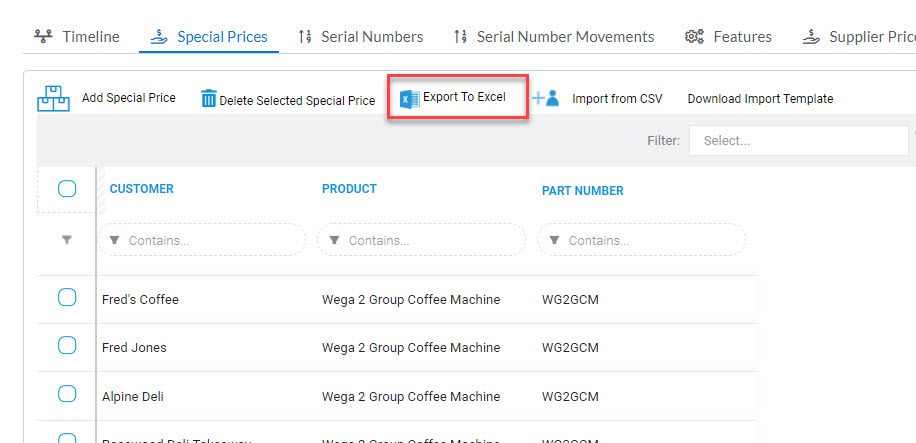Screen dimensions: 916x443
Task: Click the Features gear icon
Action: tap(694, 37)
